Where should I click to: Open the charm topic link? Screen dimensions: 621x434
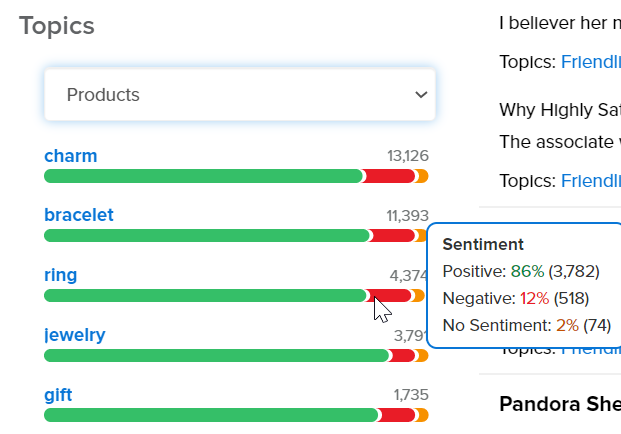[x=70, y=156]
